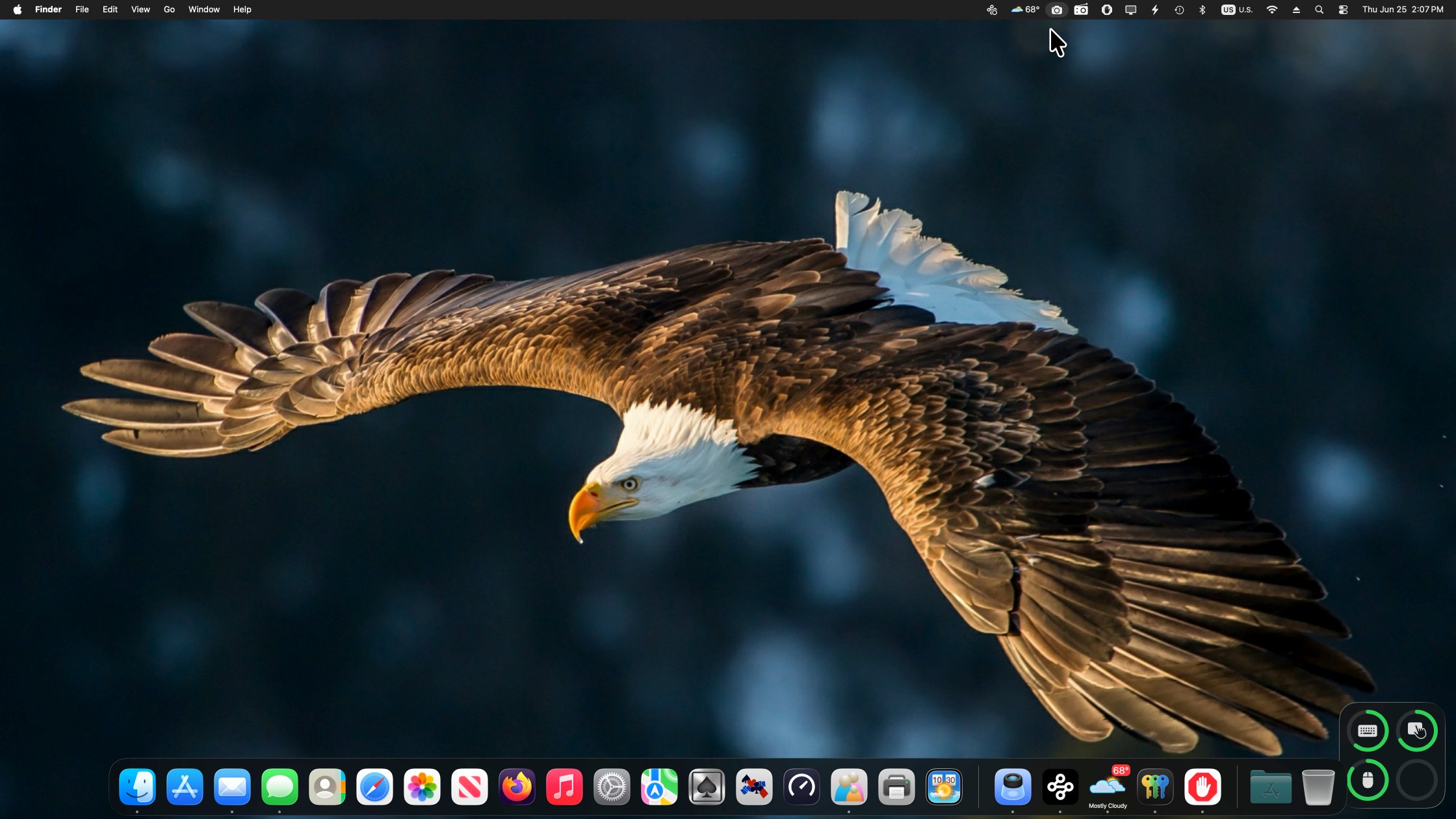The width and height of the screenshot is (1456, 819).
Task: Open Music from the Dock
Action: pos(564,786)
